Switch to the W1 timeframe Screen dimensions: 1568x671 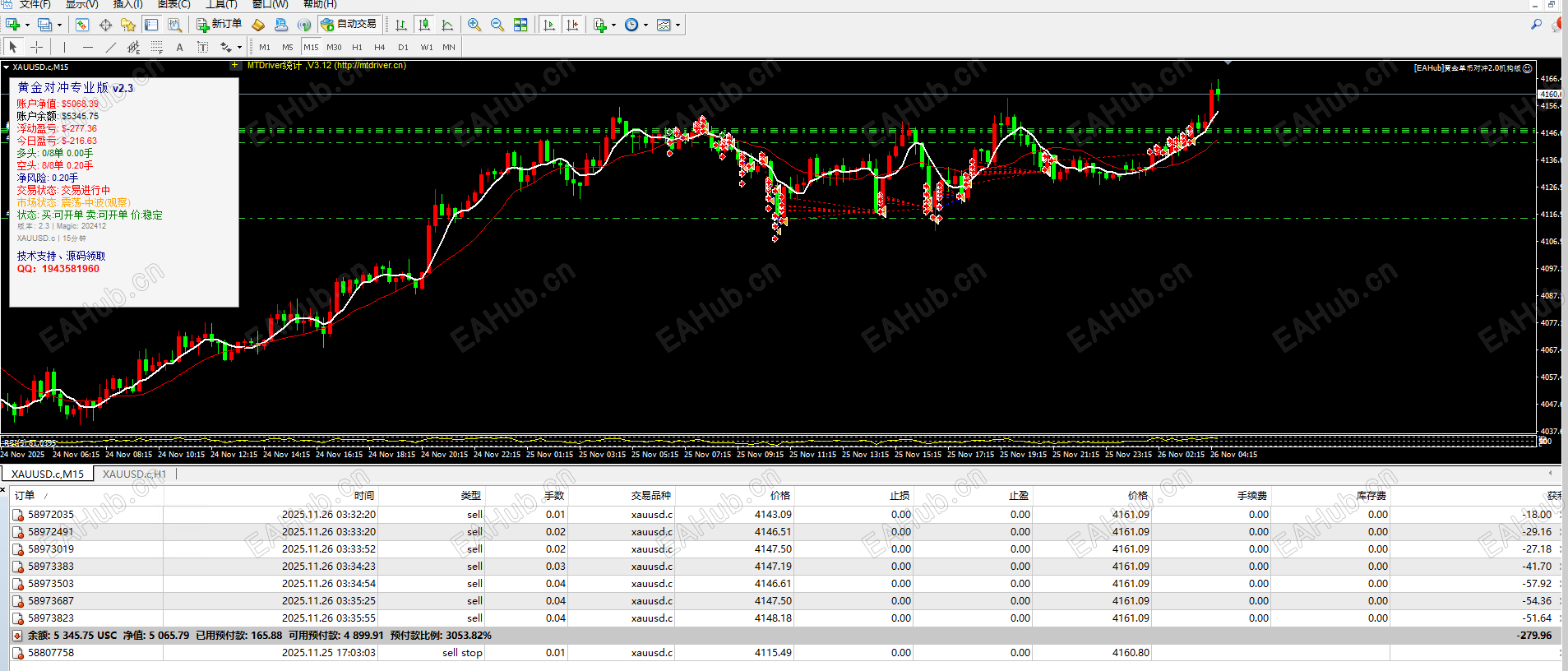[427, 47]
